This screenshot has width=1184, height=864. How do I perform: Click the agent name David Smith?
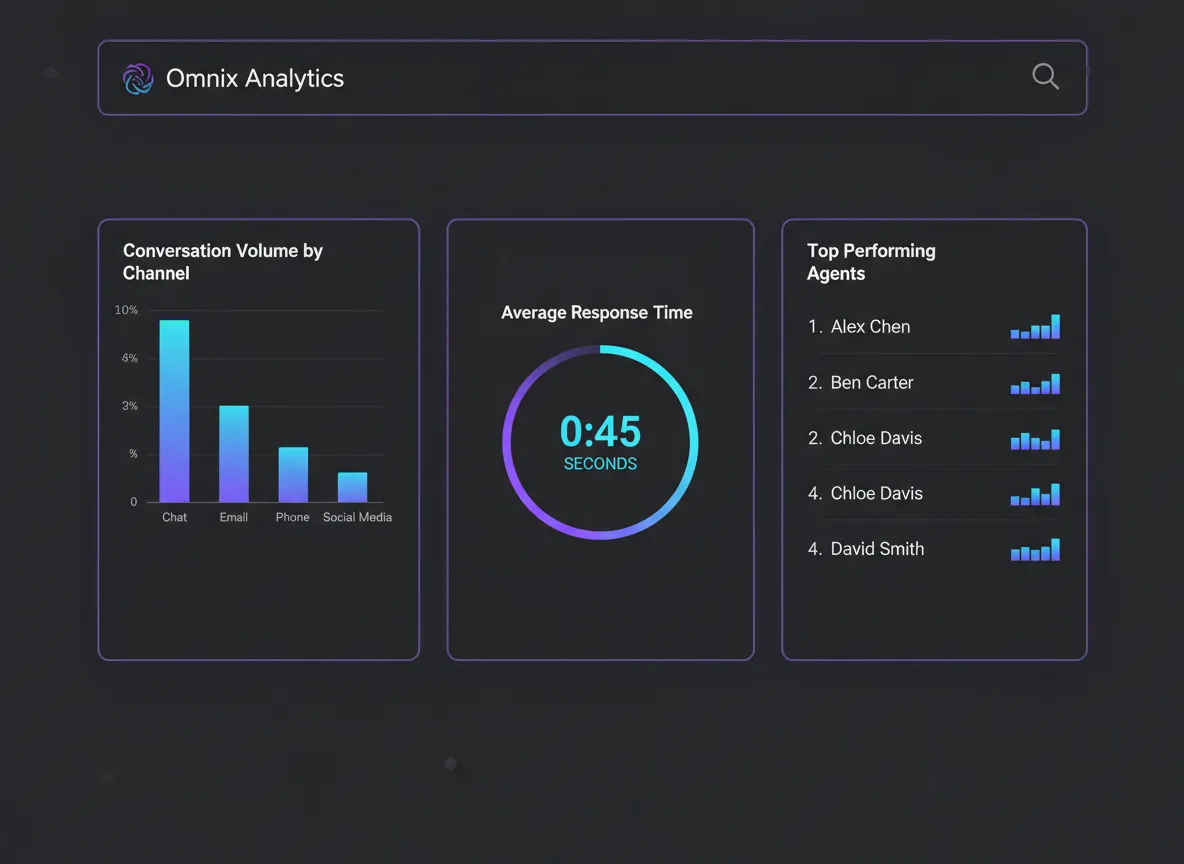876,548
